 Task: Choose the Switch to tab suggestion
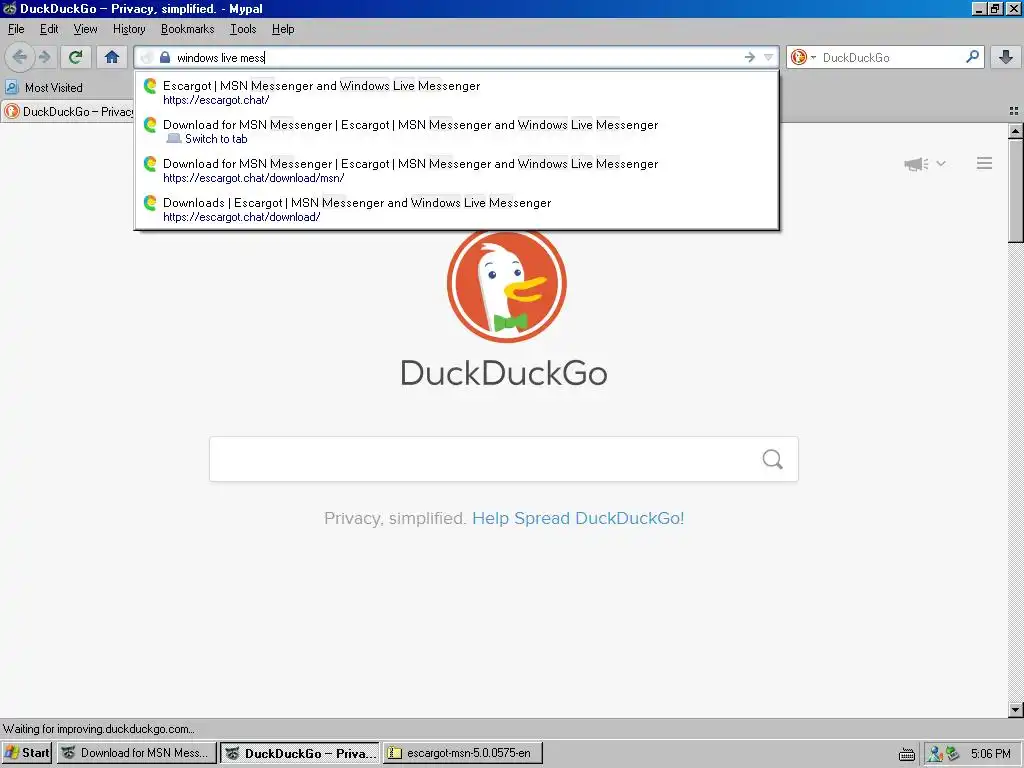(456, 131)
